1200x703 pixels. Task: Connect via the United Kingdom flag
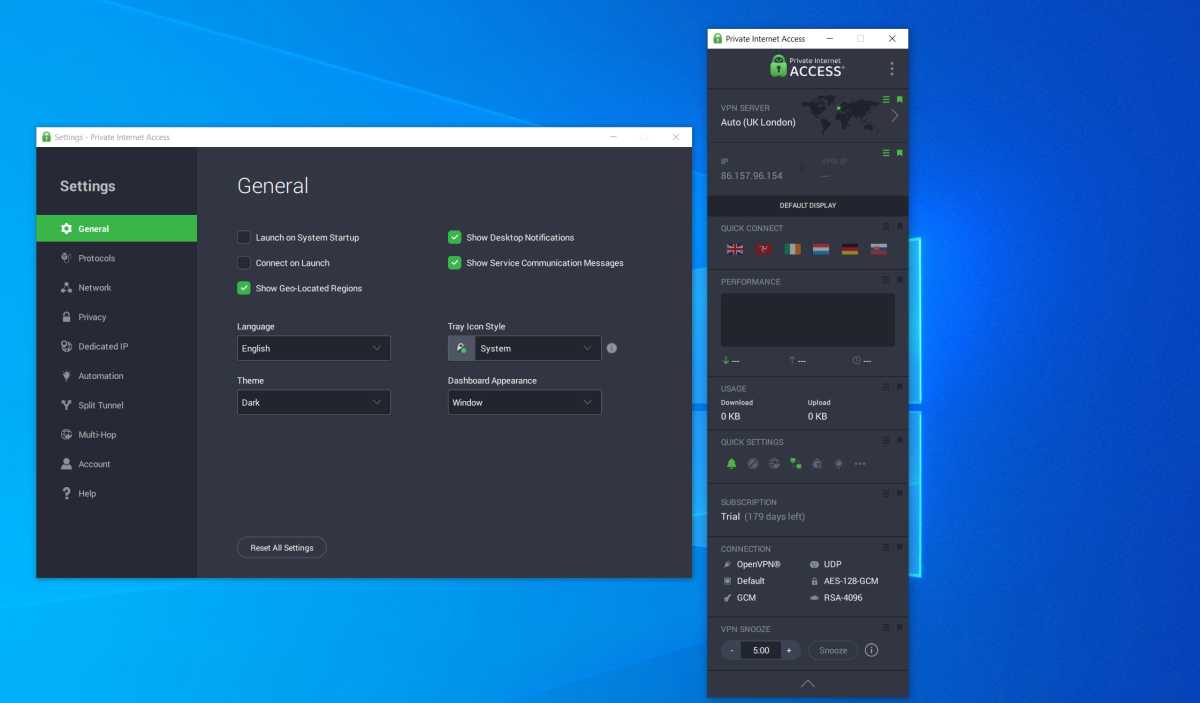[735, 249]
